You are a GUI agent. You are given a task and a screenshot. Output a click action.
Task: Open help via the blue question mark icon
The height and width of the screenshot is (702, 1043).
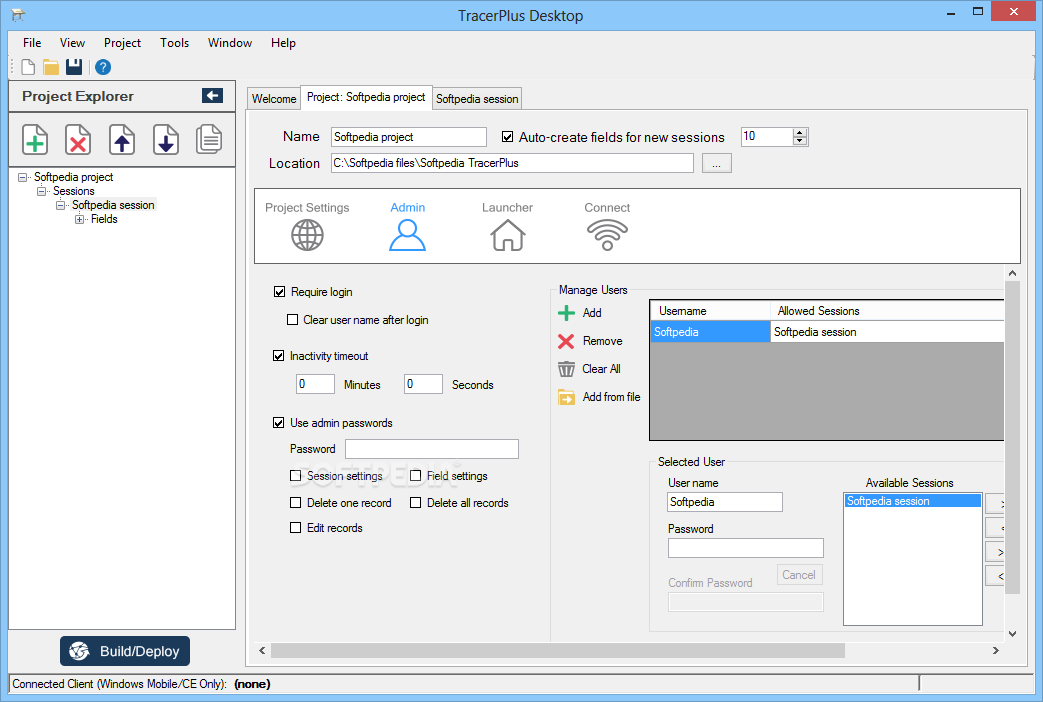coord(103,67)
